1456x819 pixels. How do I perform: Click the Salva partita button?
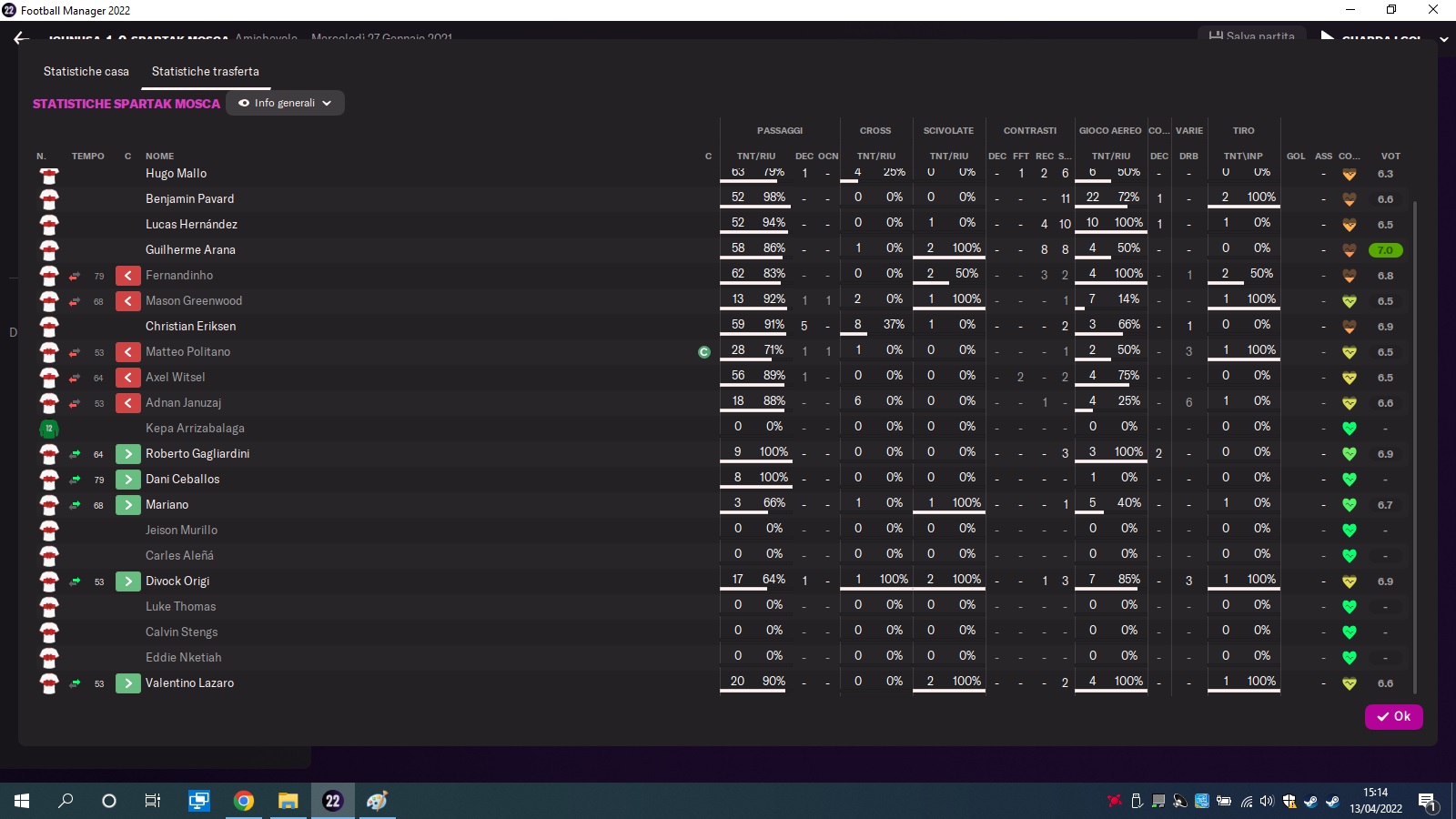pos(1252,36)
